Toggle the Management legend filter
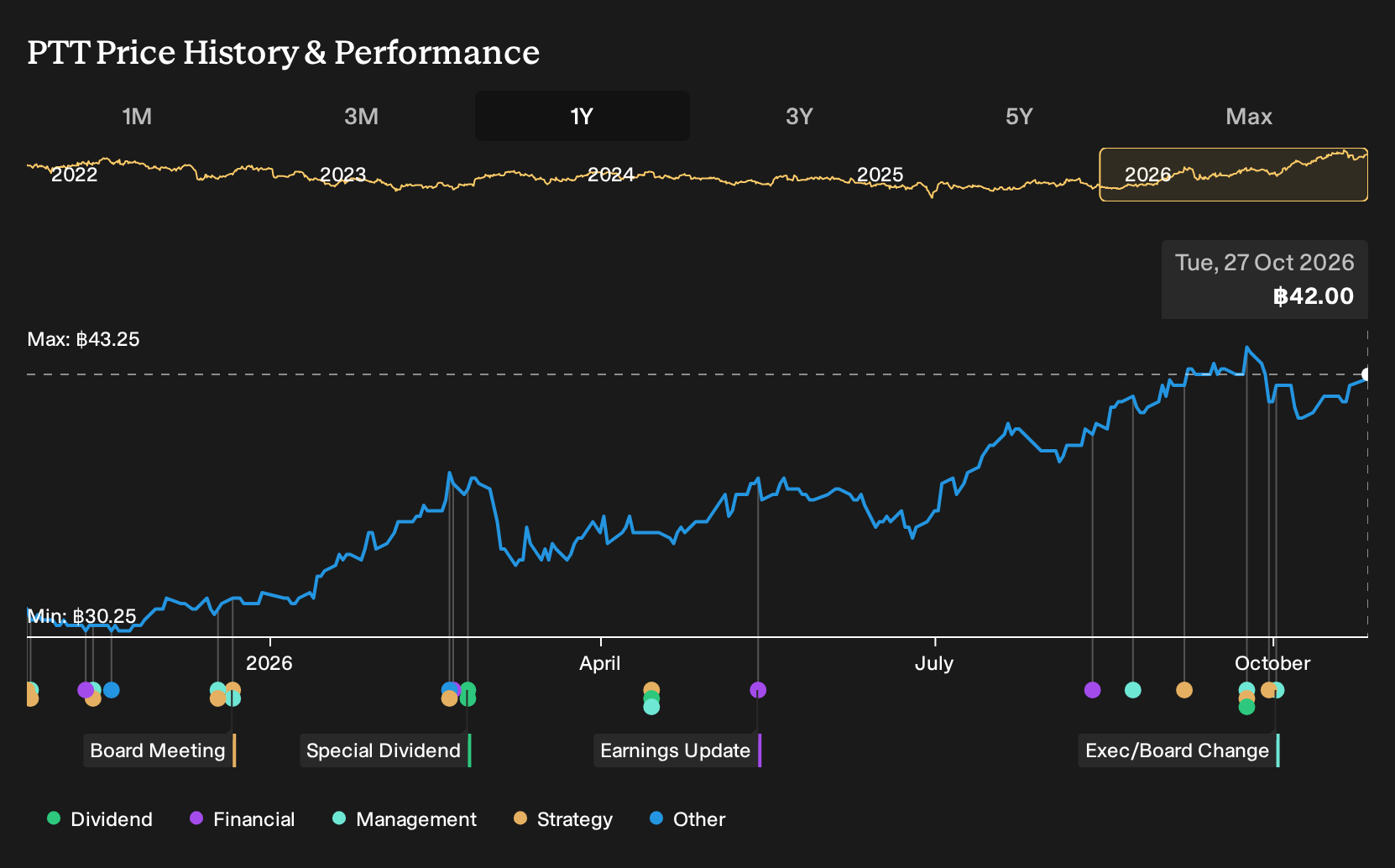The height and width of the screenshot is (868, 1395). pos(405,819)
